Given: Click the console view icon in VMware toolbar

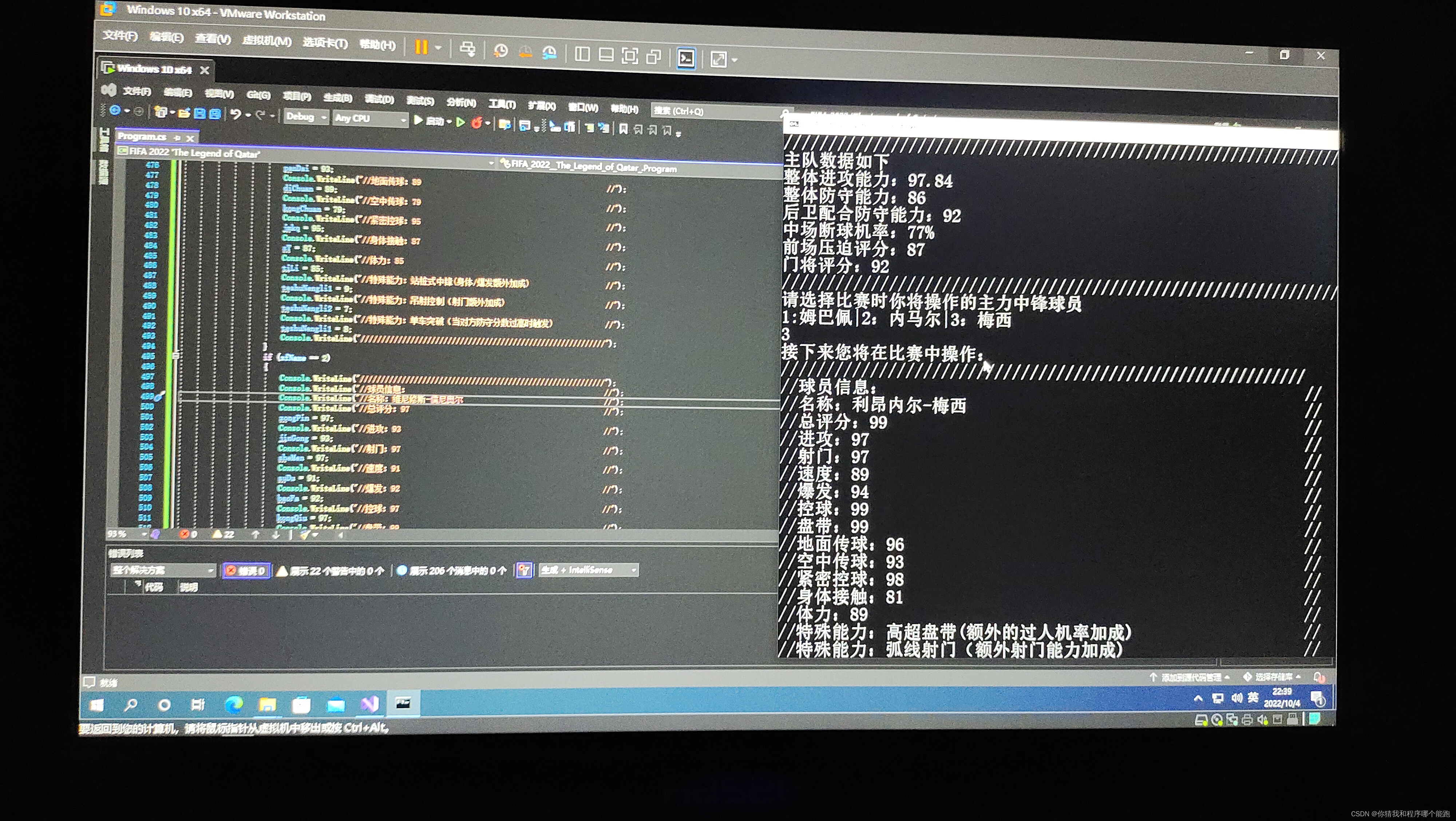Looking at the screenshot, I should coord(686,58).
